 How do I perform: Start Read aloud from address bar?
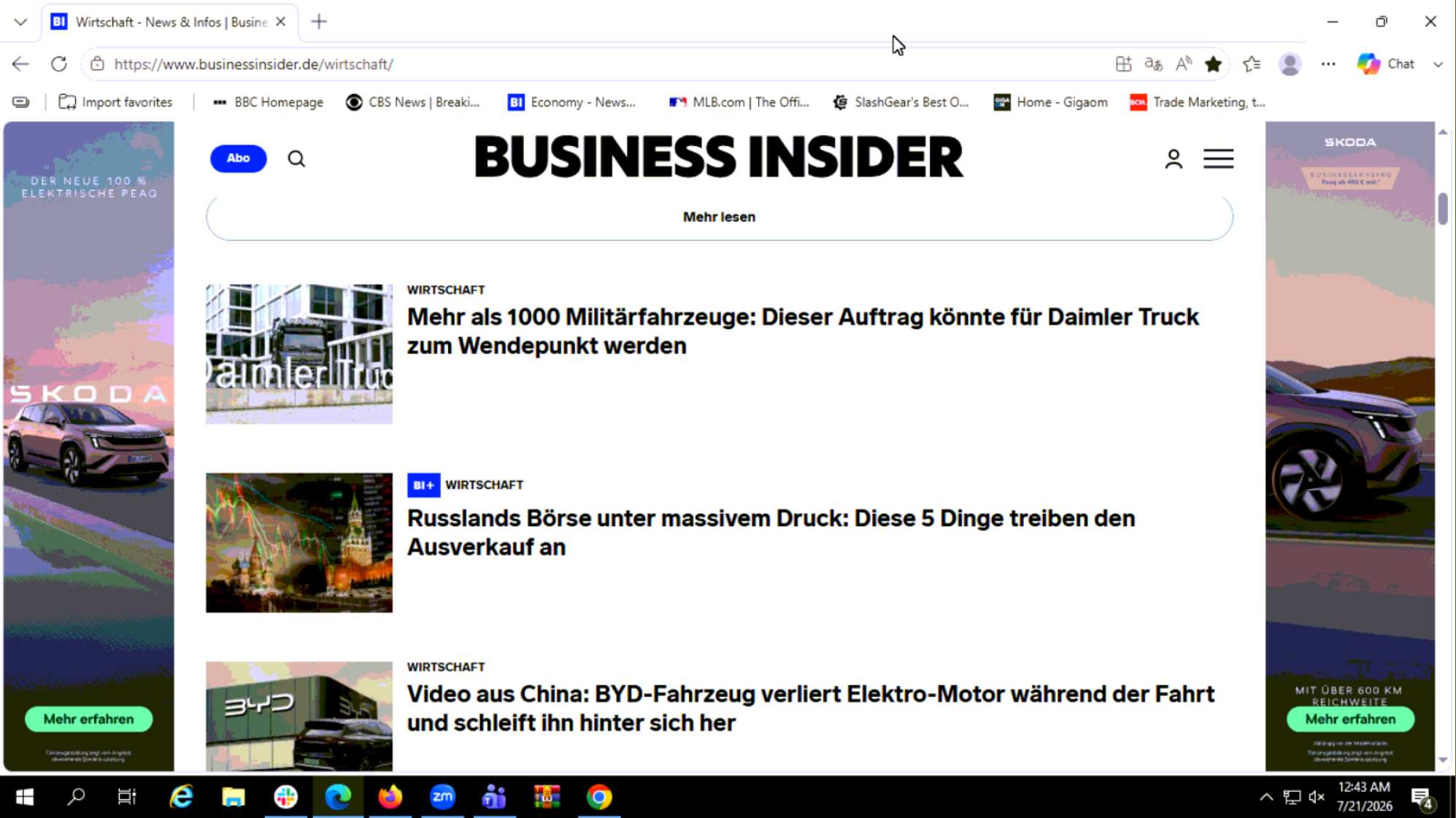pyautogui.click(x=1183, y=64)
